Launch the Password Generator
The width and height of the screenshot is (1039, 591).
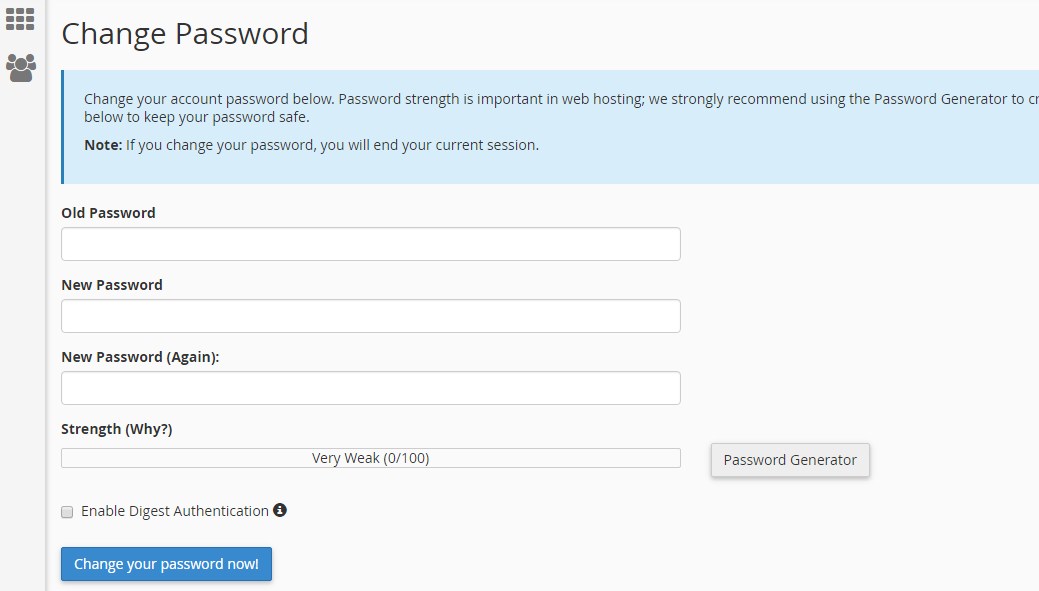pos(790,460)
